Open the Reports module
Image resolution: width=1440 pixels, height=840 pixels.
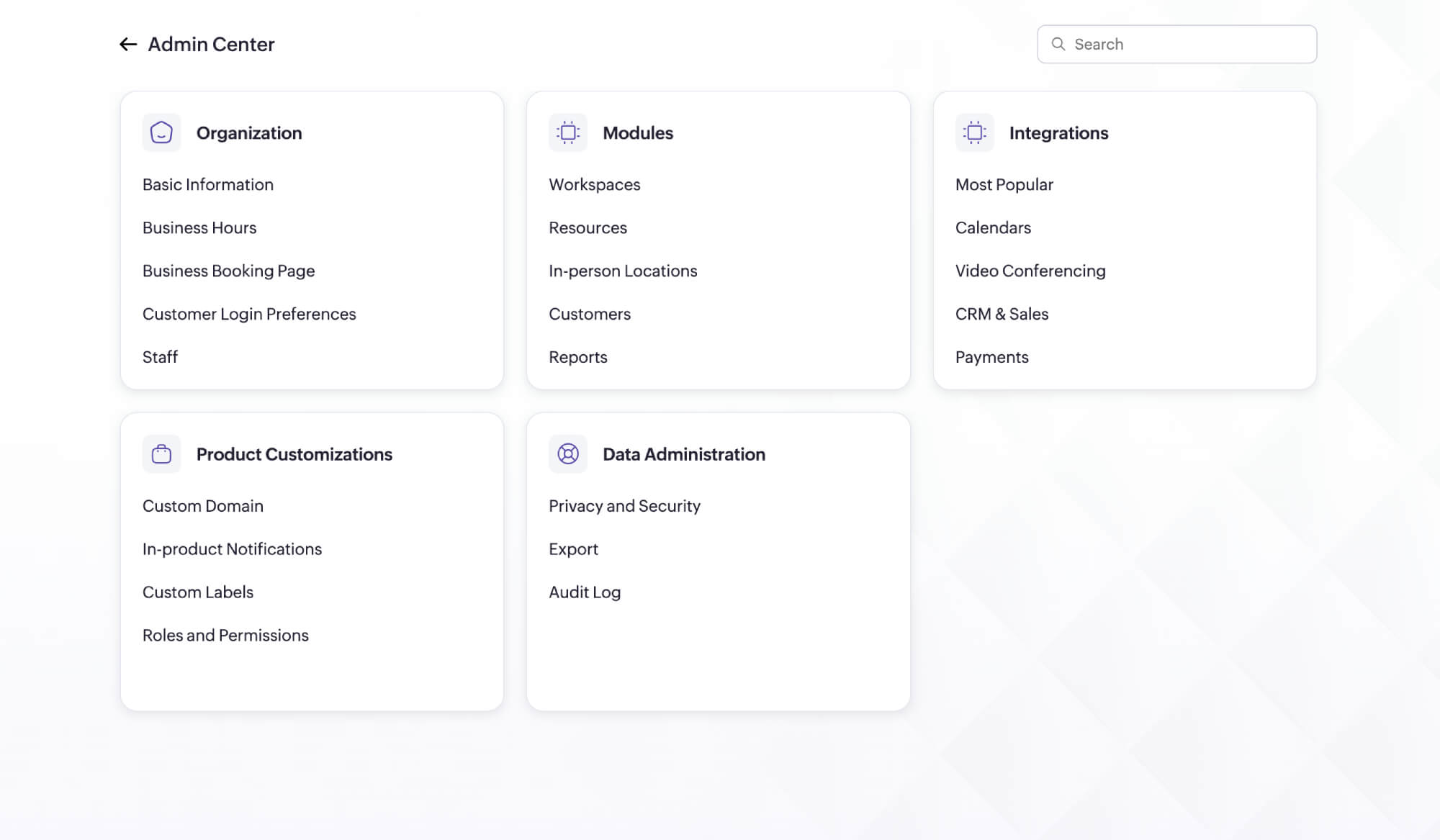pos(578,358)
